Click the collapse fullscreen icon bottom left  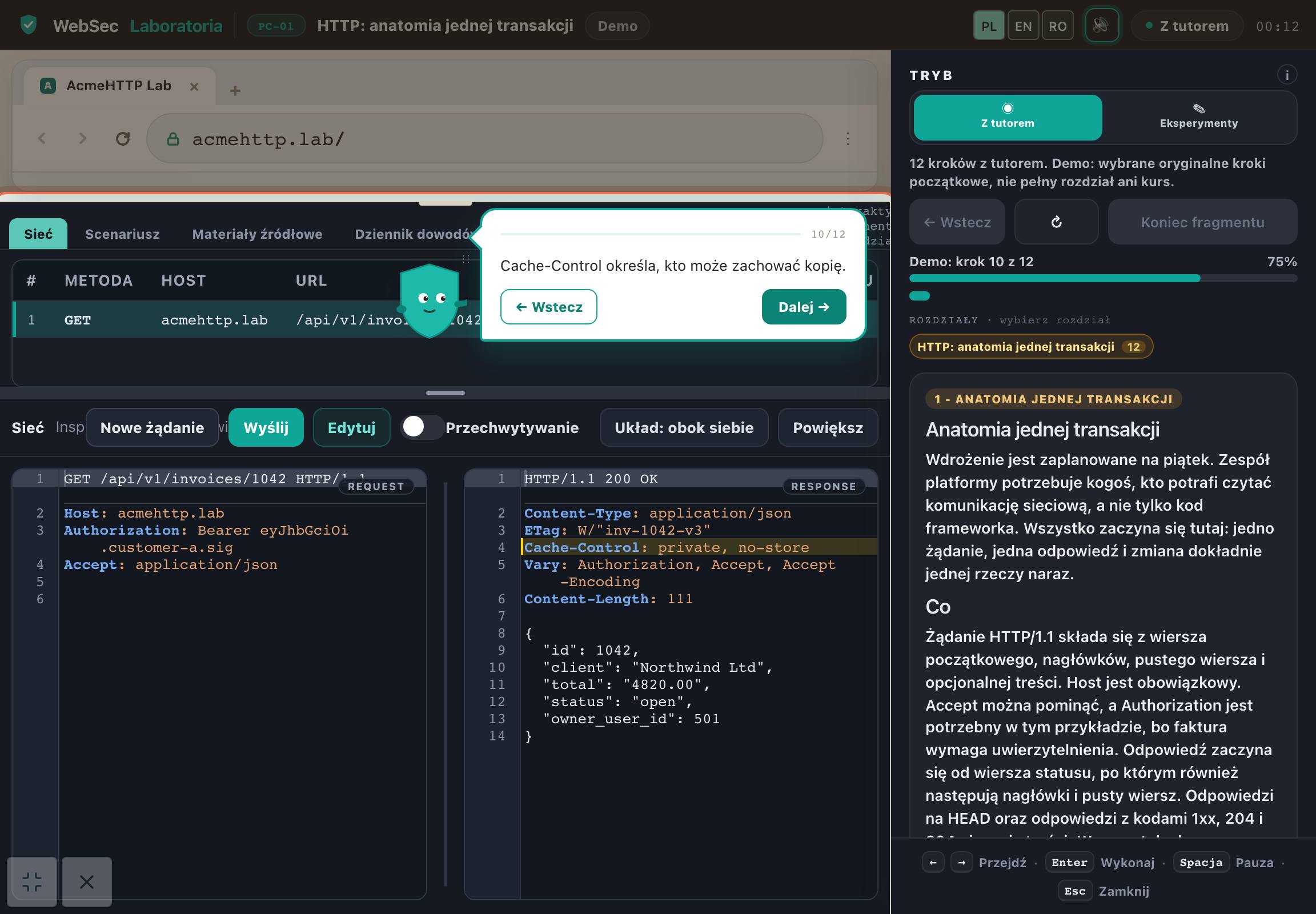click(32, 881)
